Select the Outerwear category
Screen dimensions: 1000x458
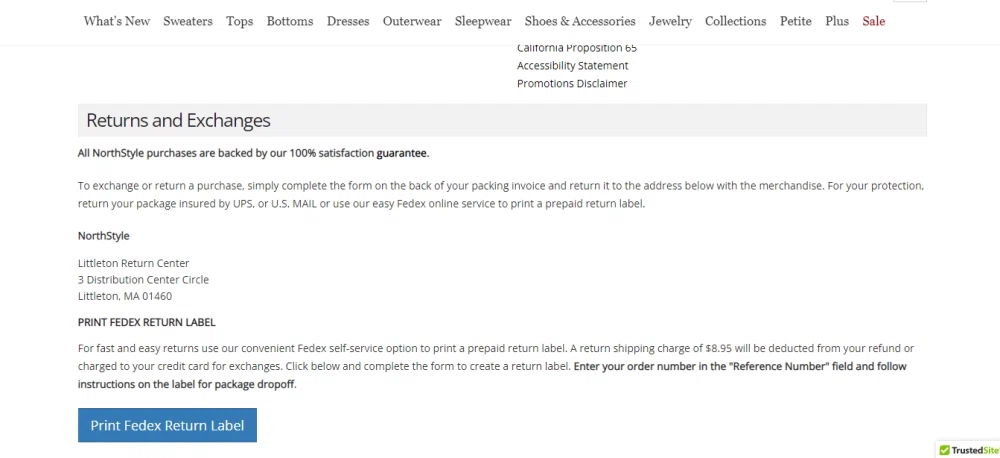coord(412,21)
